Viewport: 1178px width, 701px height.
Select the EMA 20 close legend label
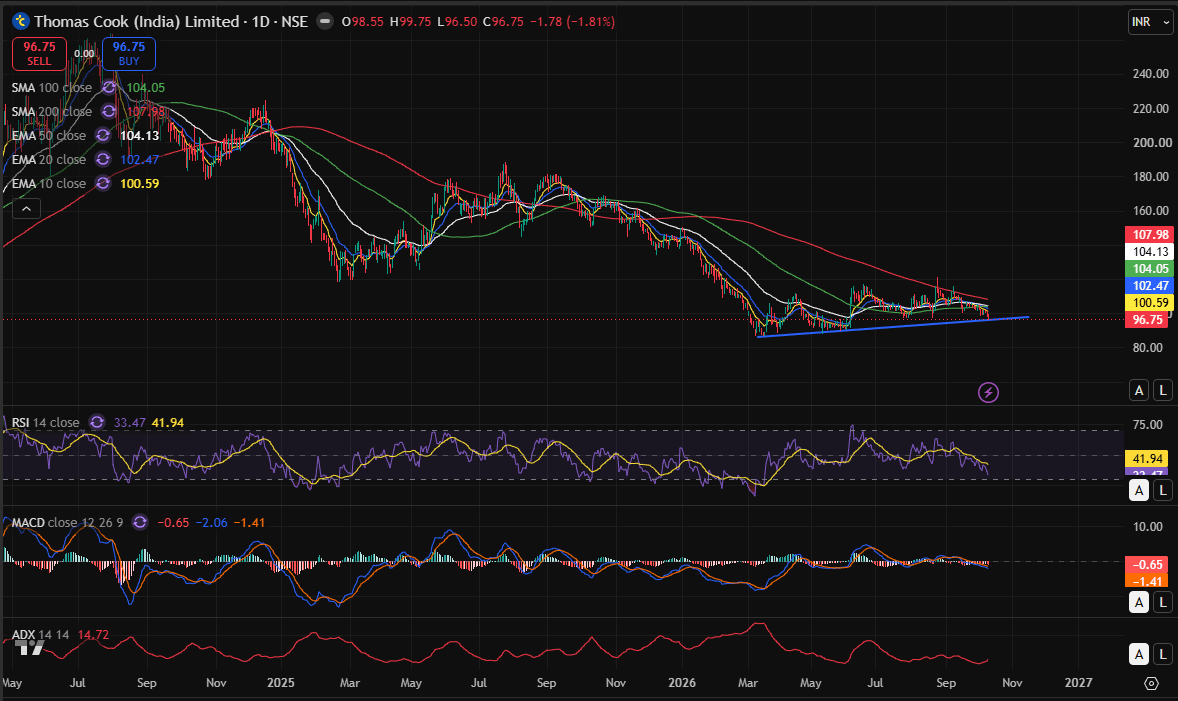(x=49, y=159)
